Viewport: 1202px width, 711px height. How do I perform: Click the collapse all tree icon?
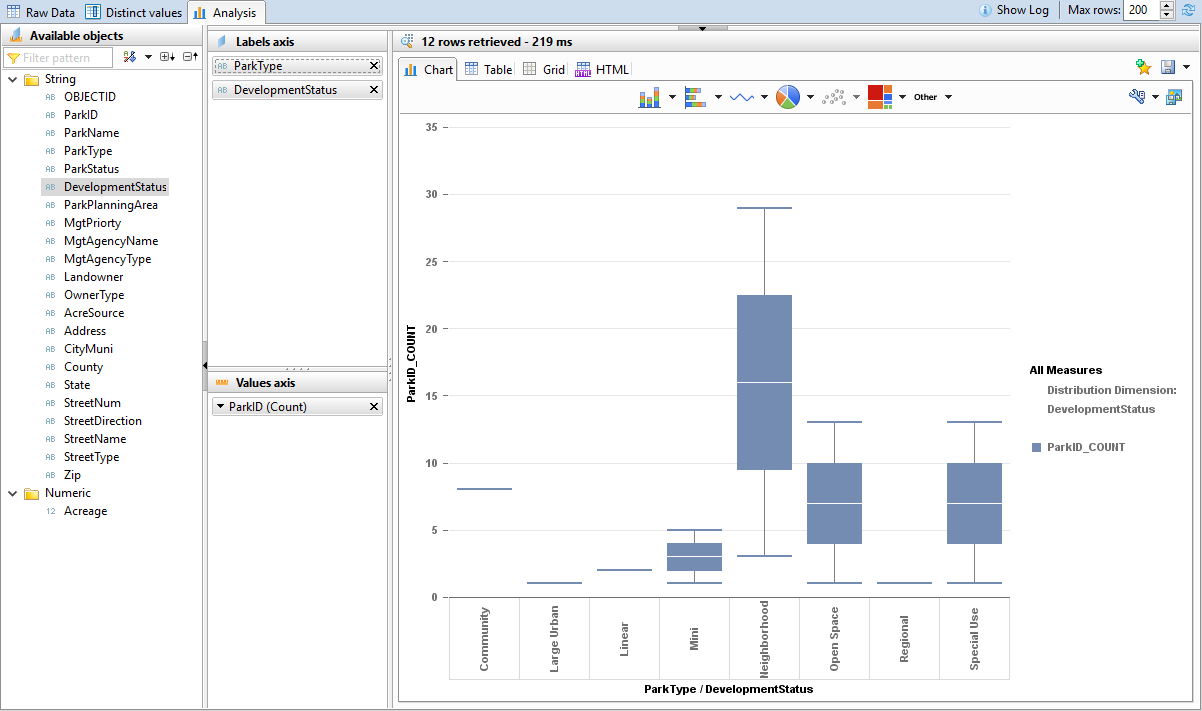(x=189, y=58)
